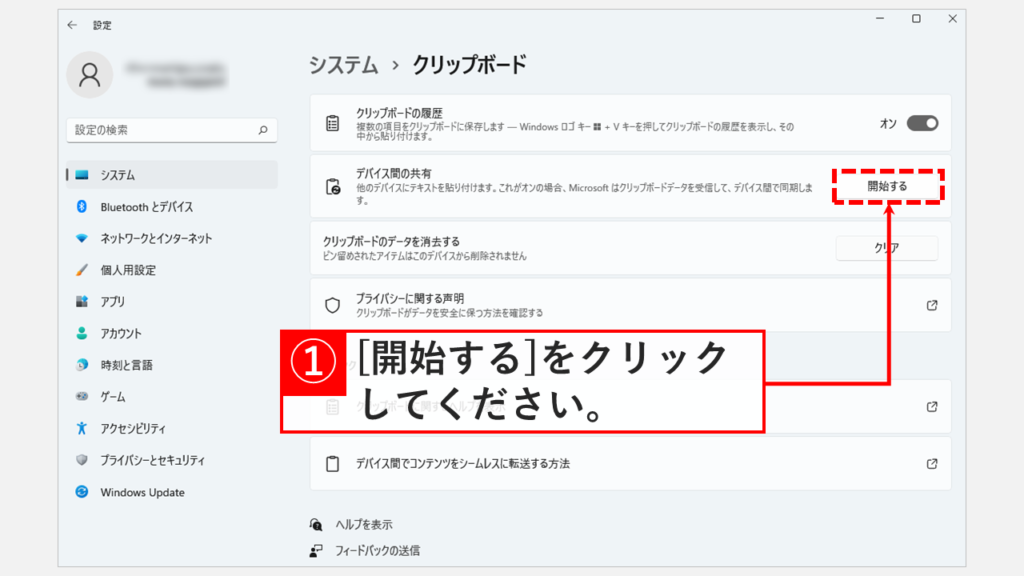The image size is (1024, 576).
Task: Click the アプリ icon in sidebar
Action: [x=82, y=302]
